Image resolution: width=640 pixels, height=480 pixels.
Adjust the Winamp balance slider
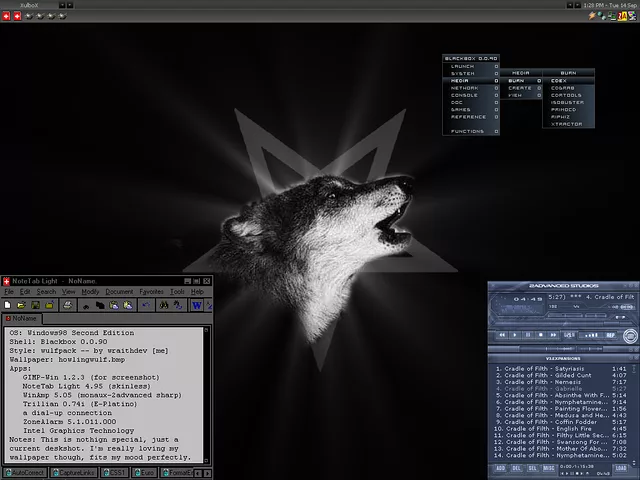[x=597, y=316]
